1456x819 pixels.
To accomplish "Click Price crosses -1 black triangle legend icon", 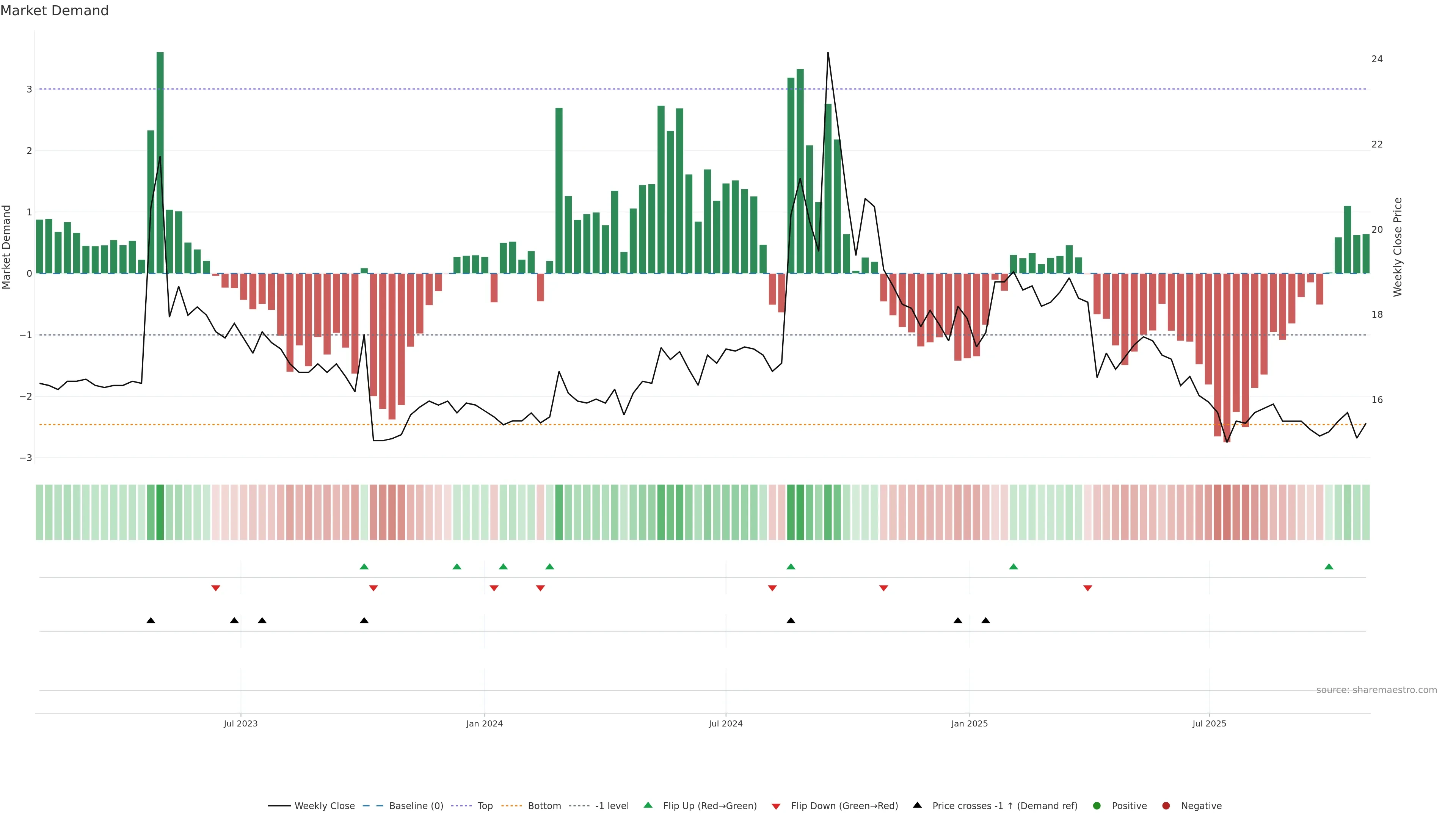I will pyautogui.click(x=917, y=805).
